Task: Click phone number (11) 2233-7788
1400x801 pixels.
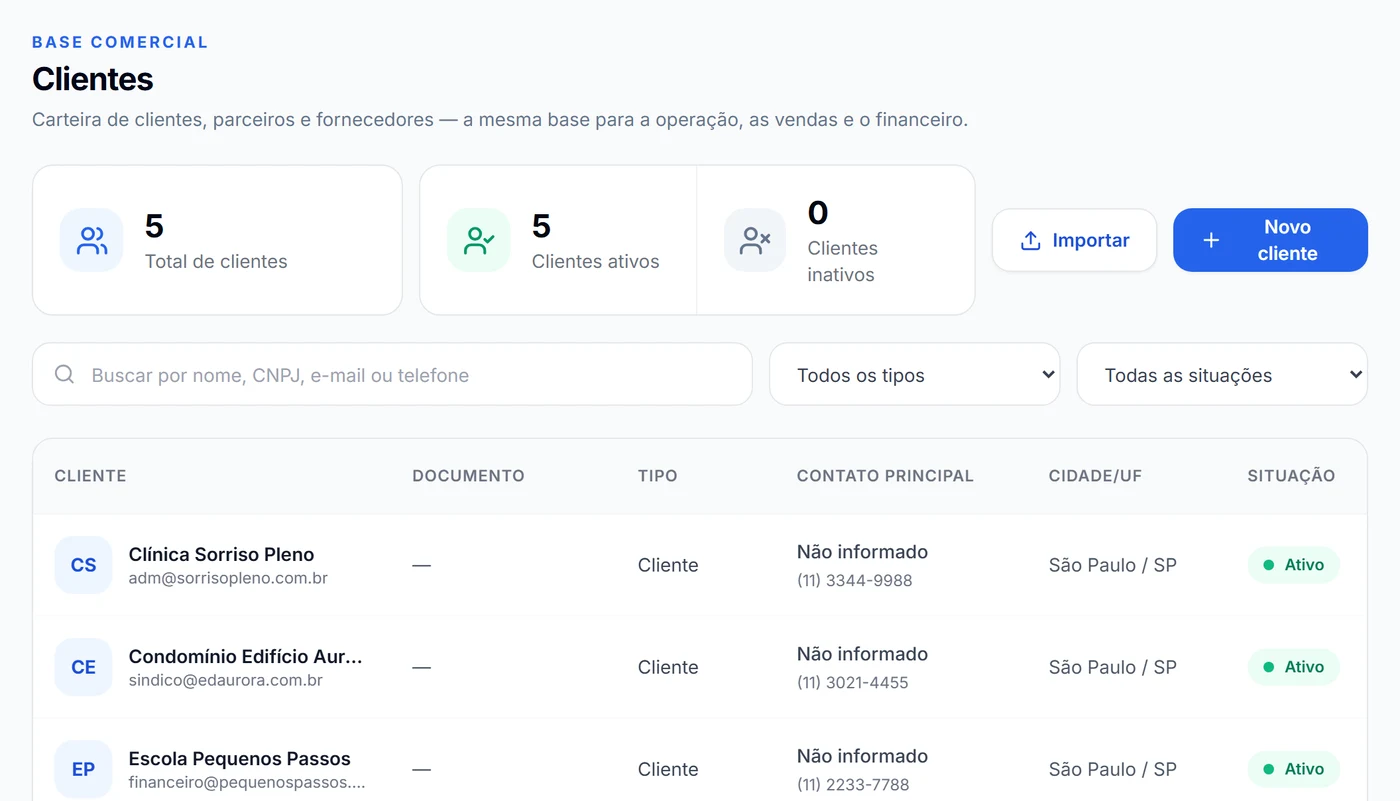Action: coord(853,784)
